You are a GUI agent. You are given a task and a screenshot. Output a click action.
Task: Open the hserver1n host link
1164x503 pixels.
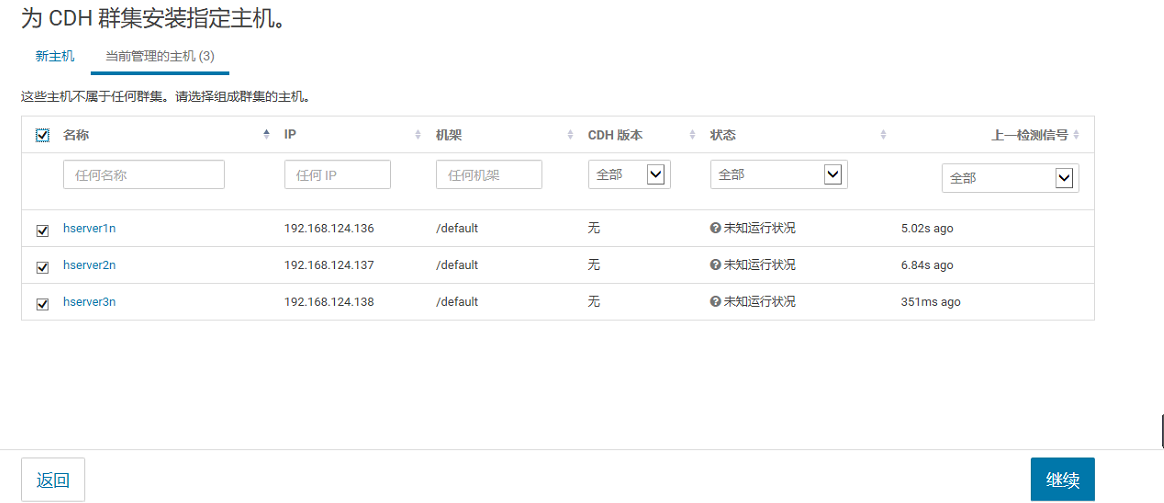click(89, 228)
